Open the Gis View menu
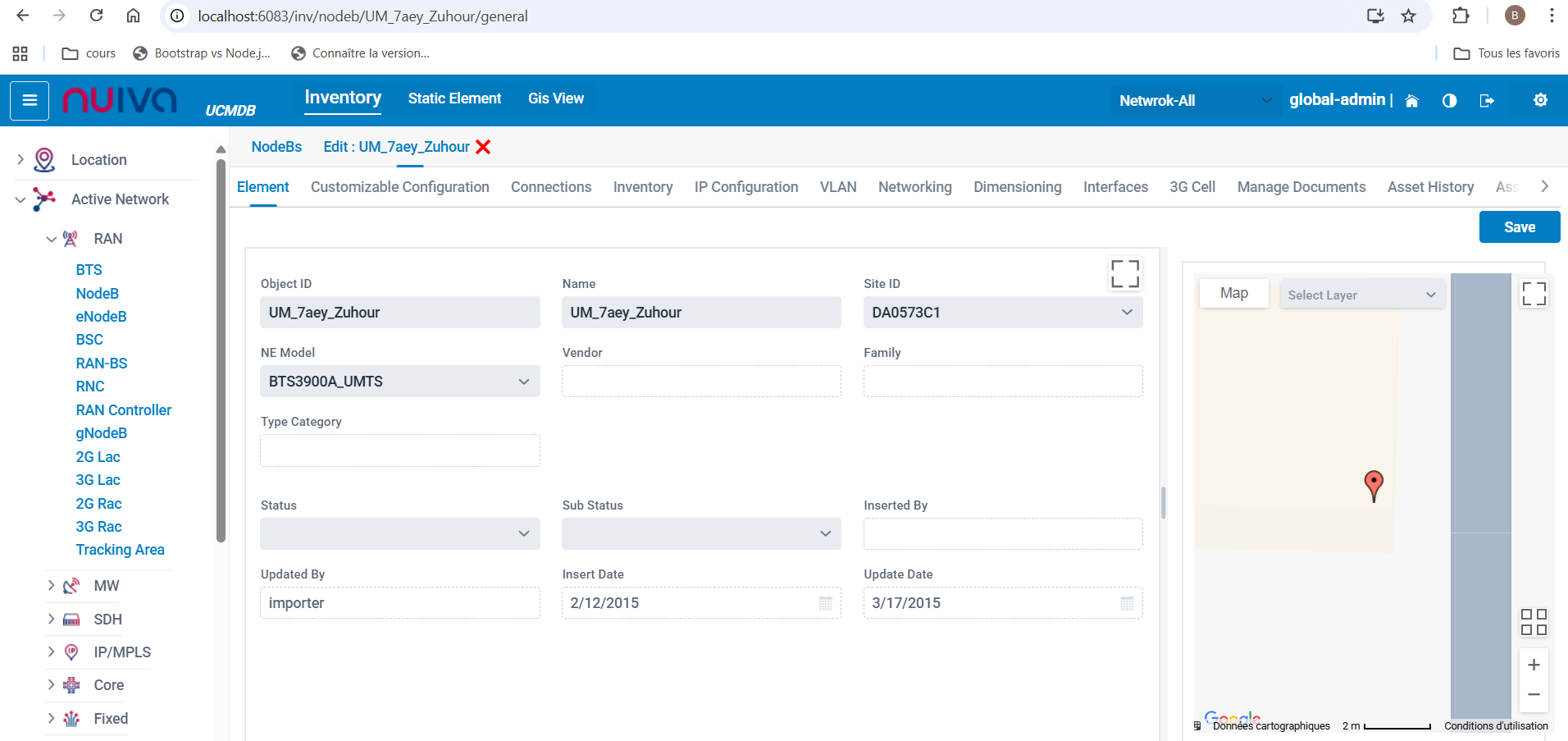The image size is (1568, 741). (x=555, y=98)
